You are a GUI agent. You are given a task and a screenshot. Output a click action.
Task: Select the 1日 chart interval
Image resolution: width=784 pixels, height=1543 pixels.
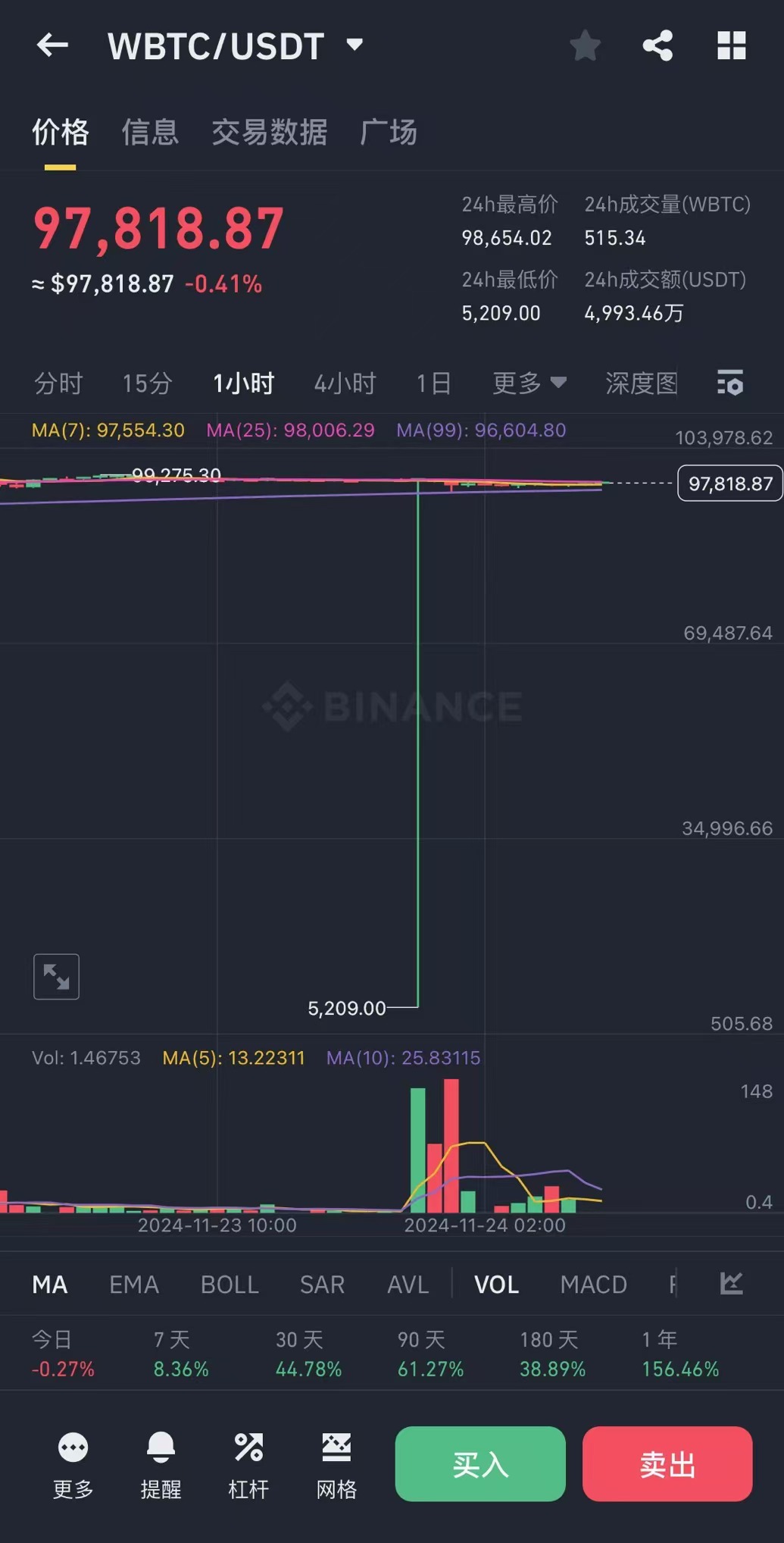[x=434, y=383]
